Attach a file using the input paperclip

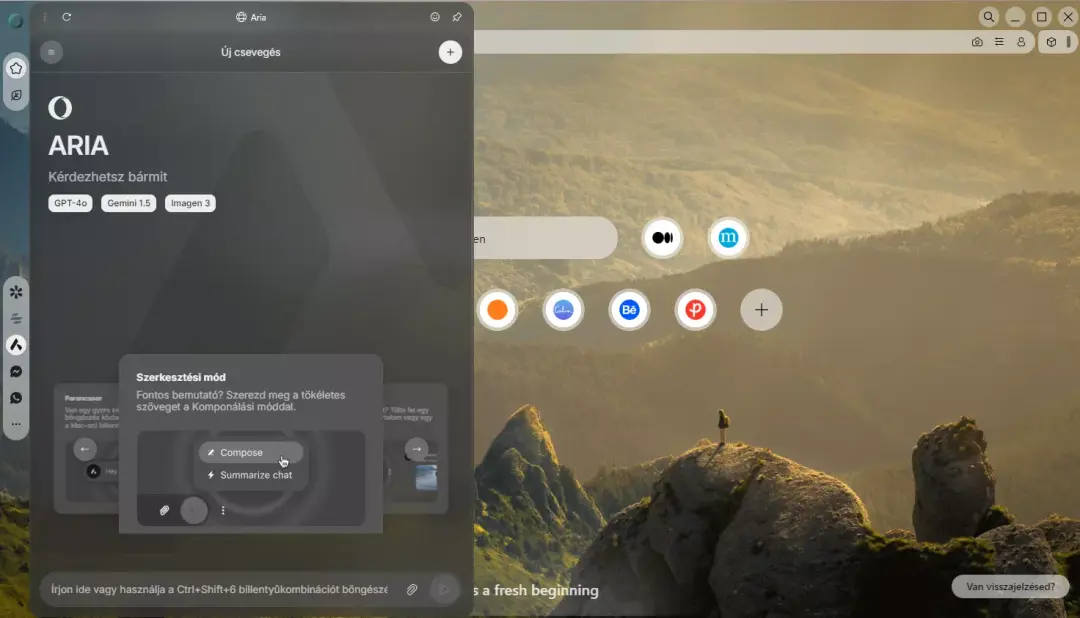coord(412,590)
